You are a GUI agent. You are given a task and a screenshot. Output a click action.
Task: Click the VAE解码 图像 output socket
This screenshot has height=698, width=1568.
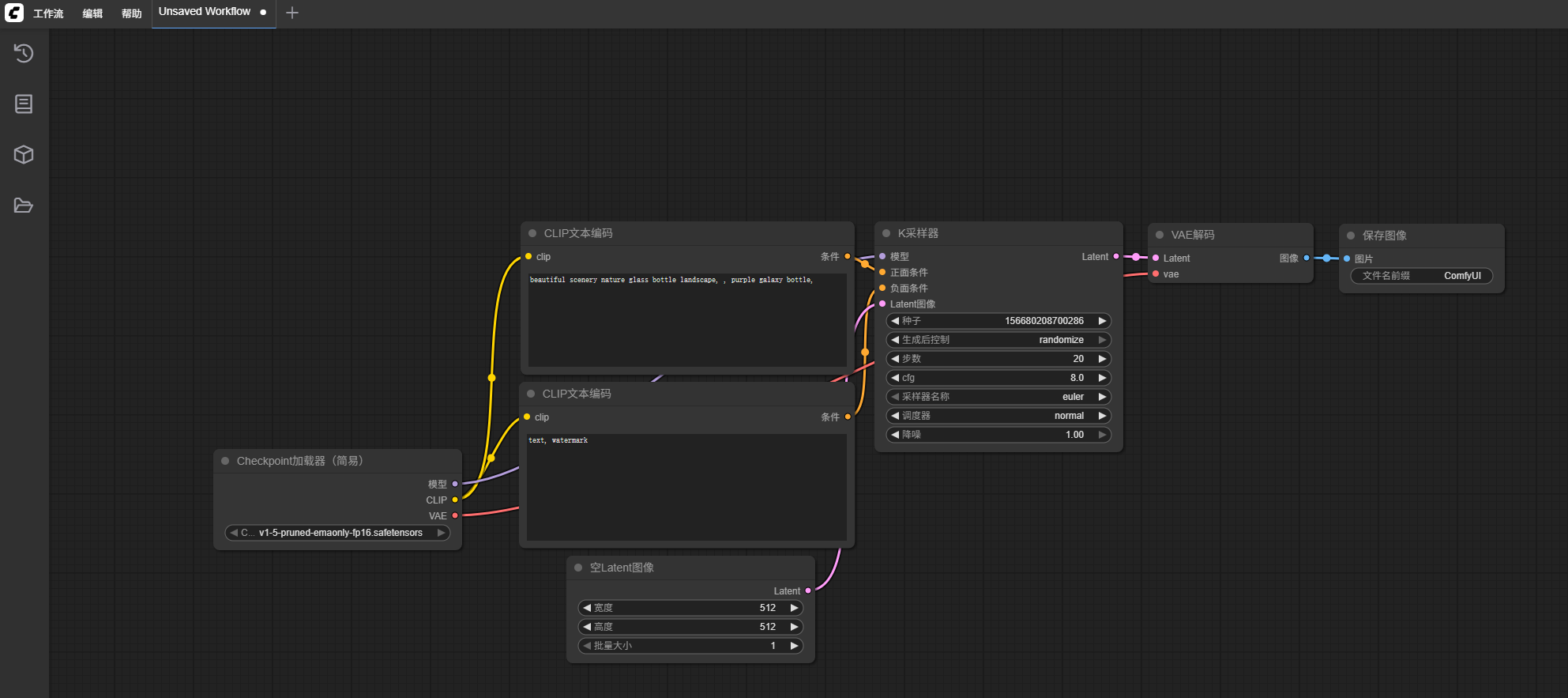(1307, 258)
